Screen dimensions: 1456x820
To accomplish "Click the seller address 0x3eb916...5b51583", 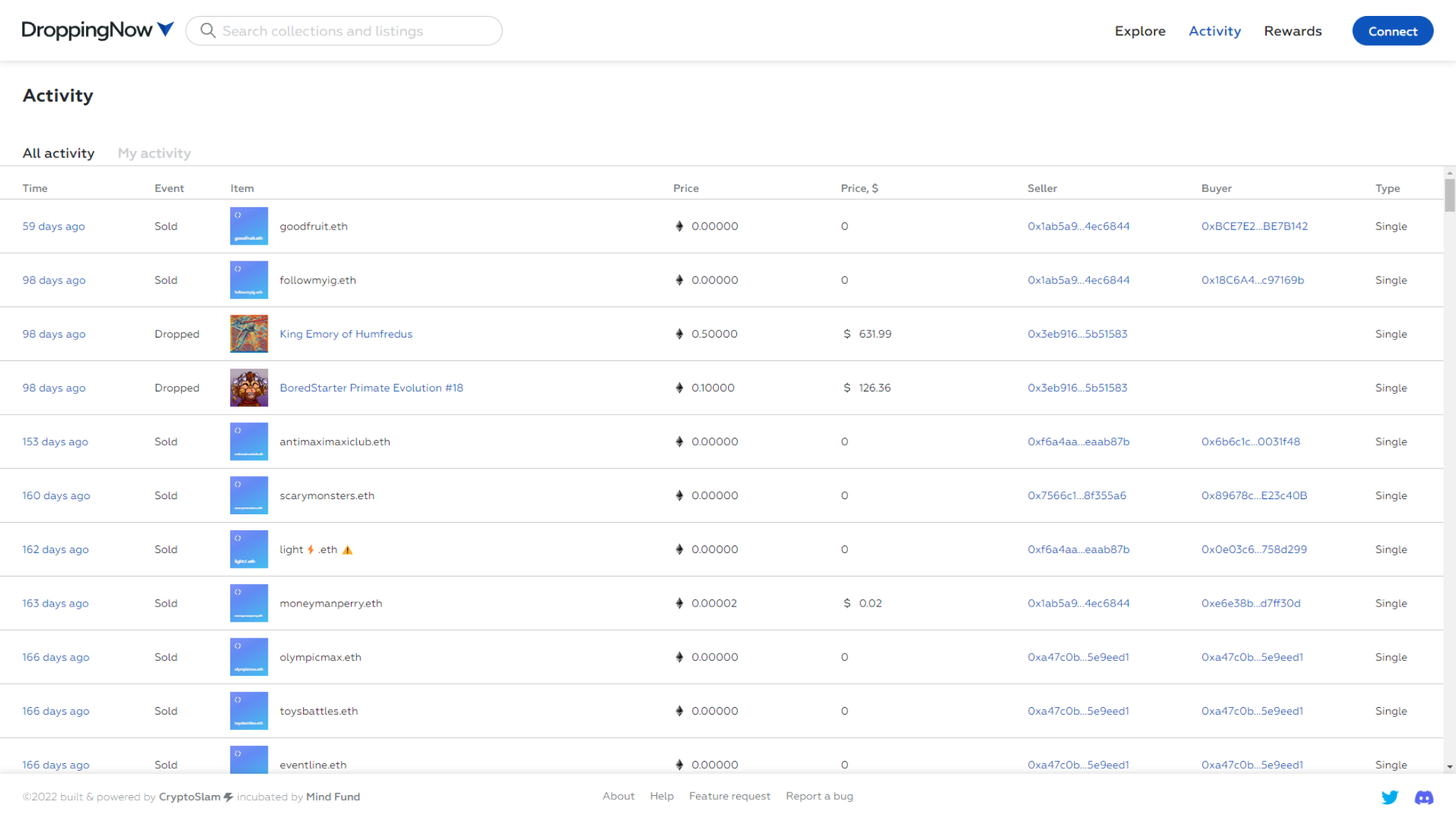I will [x=1077, y=333].
